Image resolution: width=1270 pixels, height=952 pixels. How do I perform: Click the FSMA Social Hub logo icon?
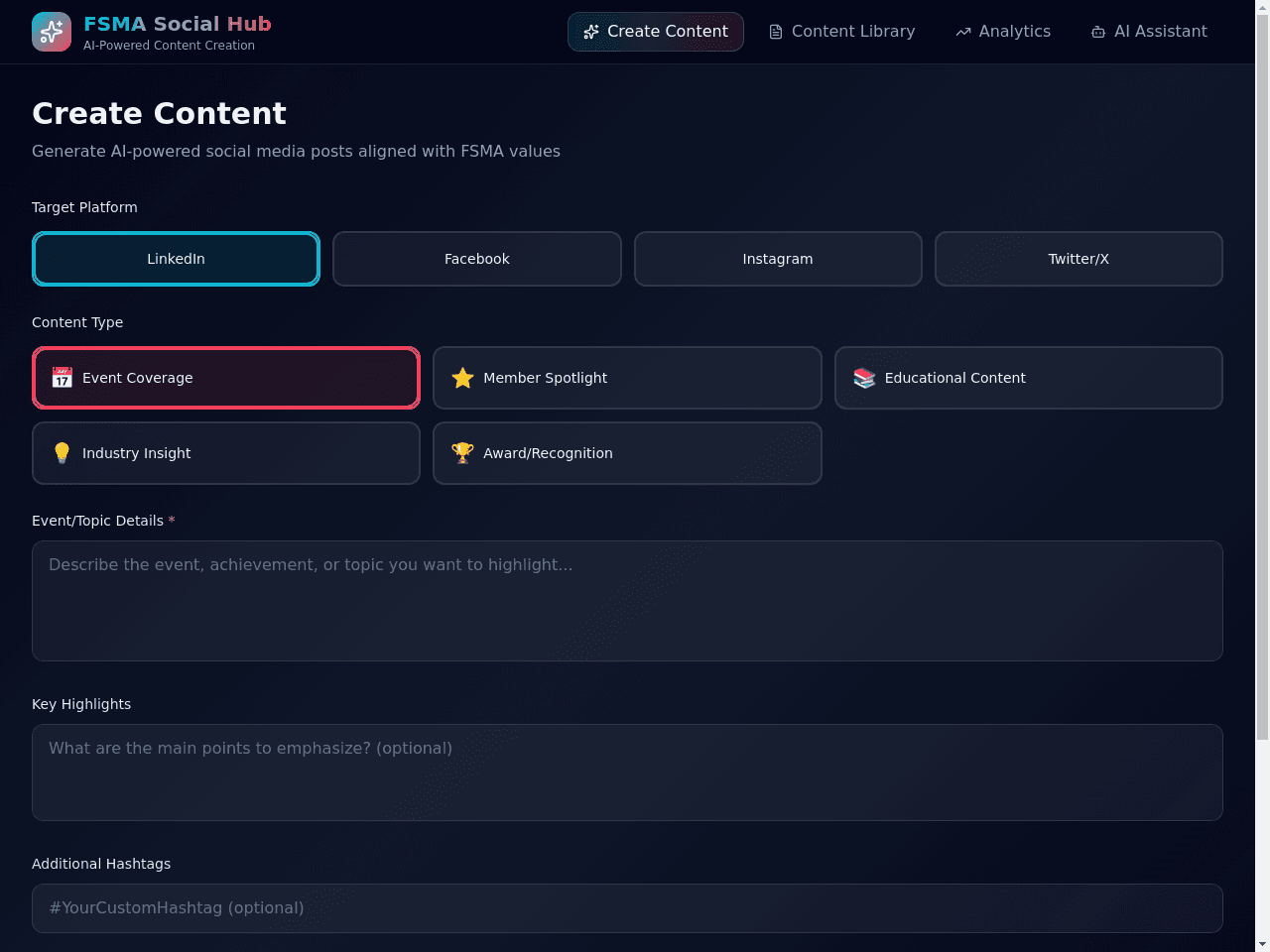52,32
